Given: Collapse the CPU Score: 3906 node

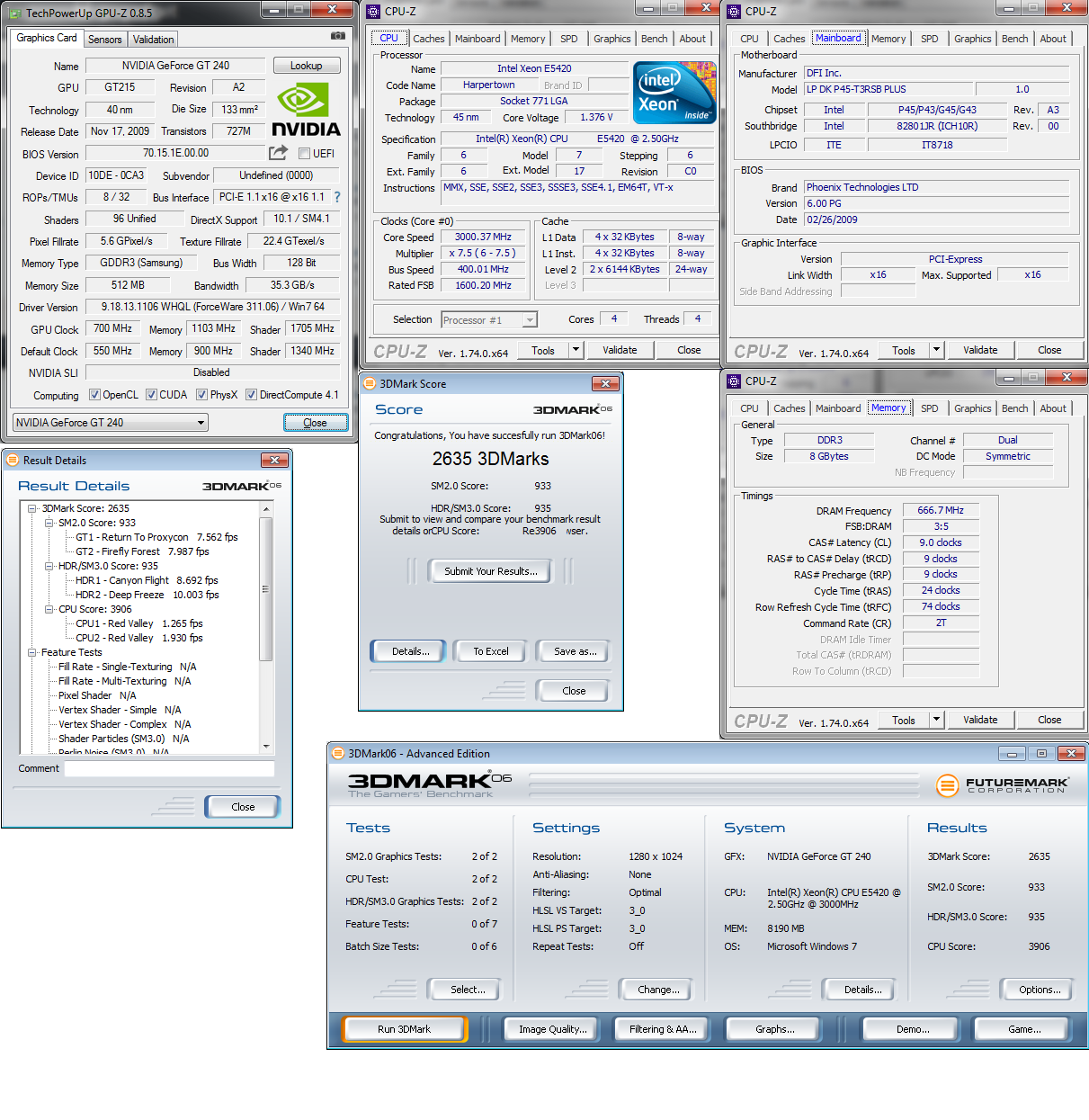Looking at the screenshot, I should tap(49, 610).
